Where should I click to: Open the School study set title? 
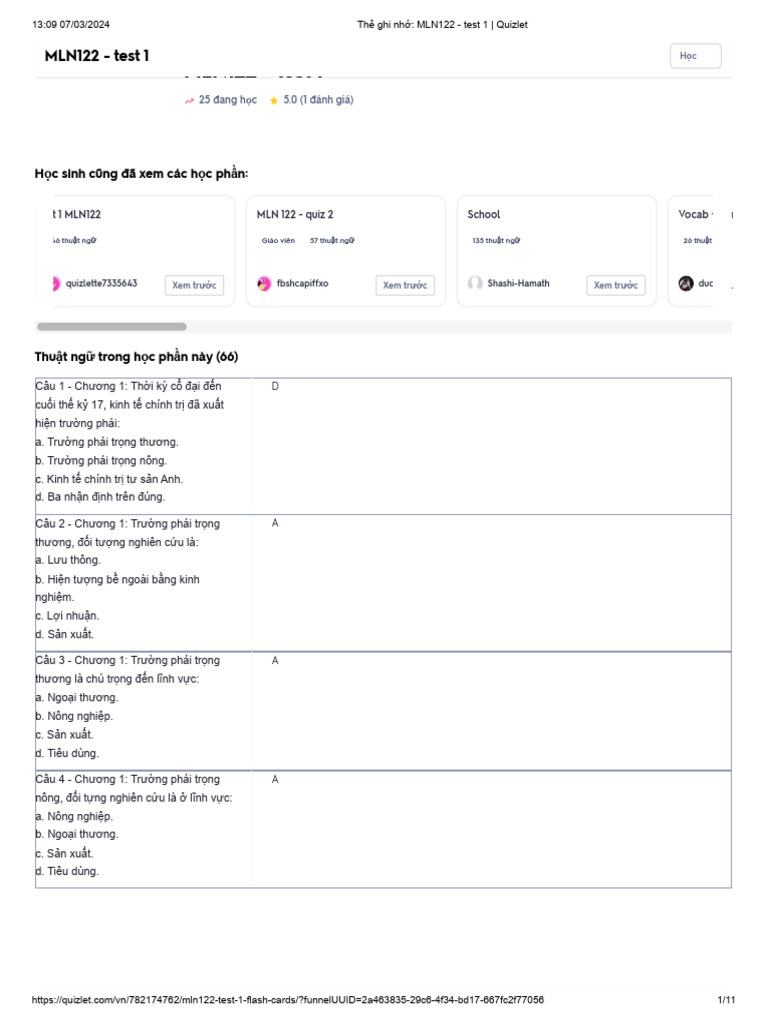click(484, 214)
